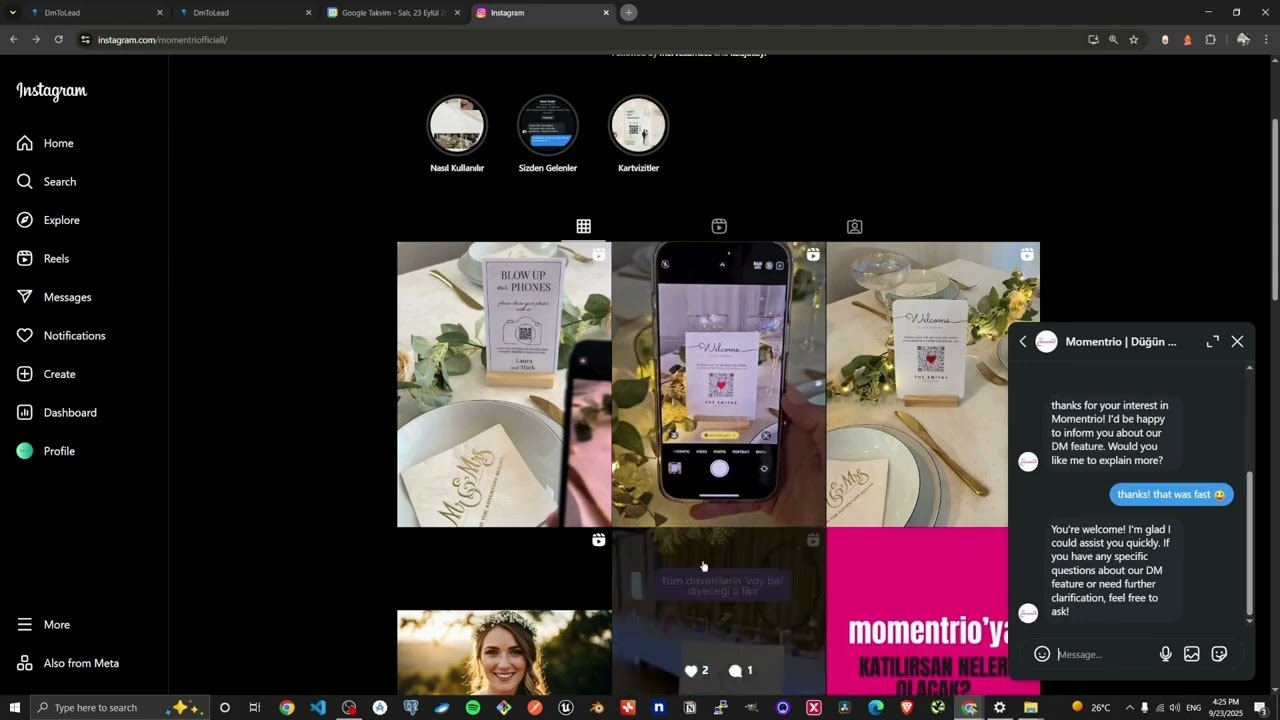Open the browser profile avatar
This screenshot has height=720, width=1280.
click(1243, 40)
